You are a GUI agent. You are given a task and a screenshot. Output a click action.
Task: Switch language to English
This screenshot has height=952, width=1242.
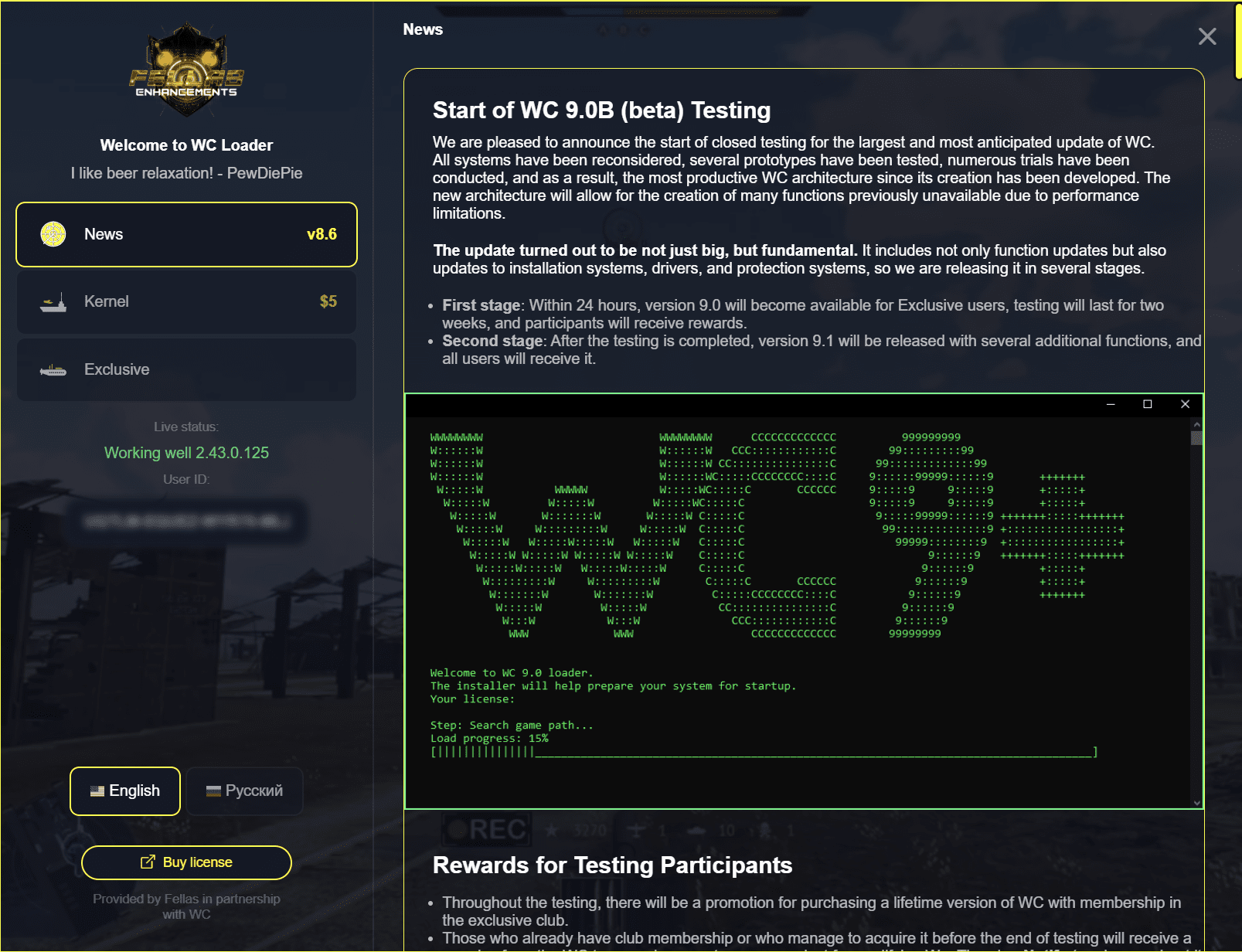coord(125,790)
